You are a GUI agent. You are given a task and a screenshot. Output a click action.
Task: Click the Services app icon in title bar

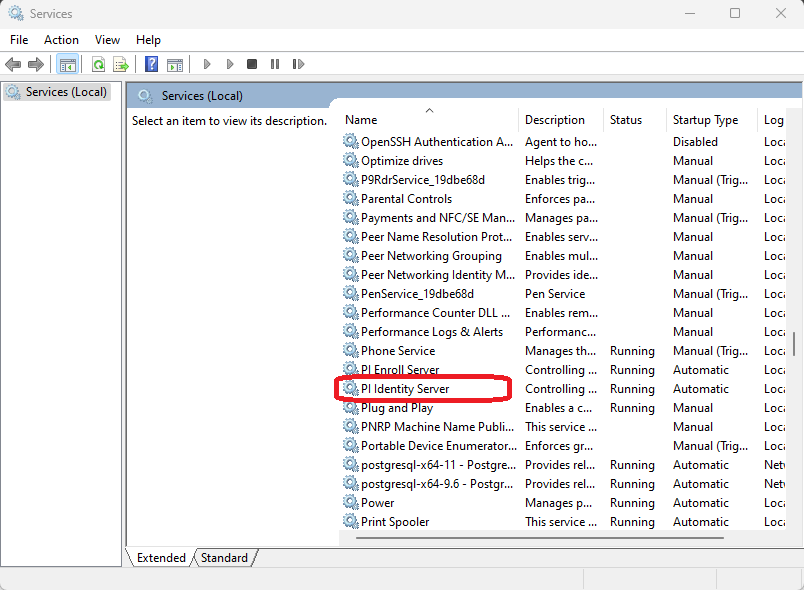pos(16,13)
